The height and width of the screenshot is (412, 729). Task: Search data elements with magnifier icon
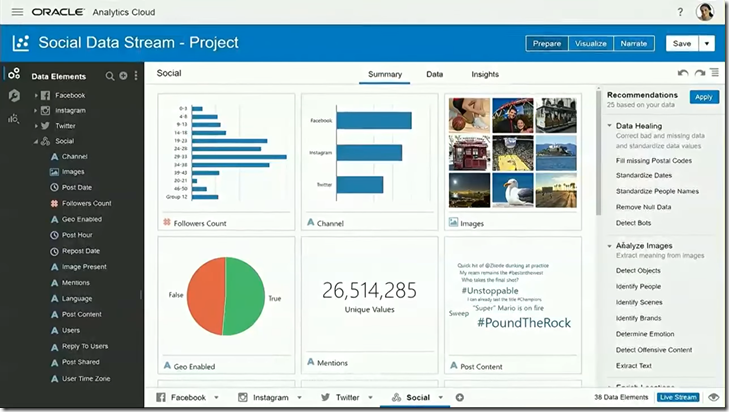pos(110,76)
